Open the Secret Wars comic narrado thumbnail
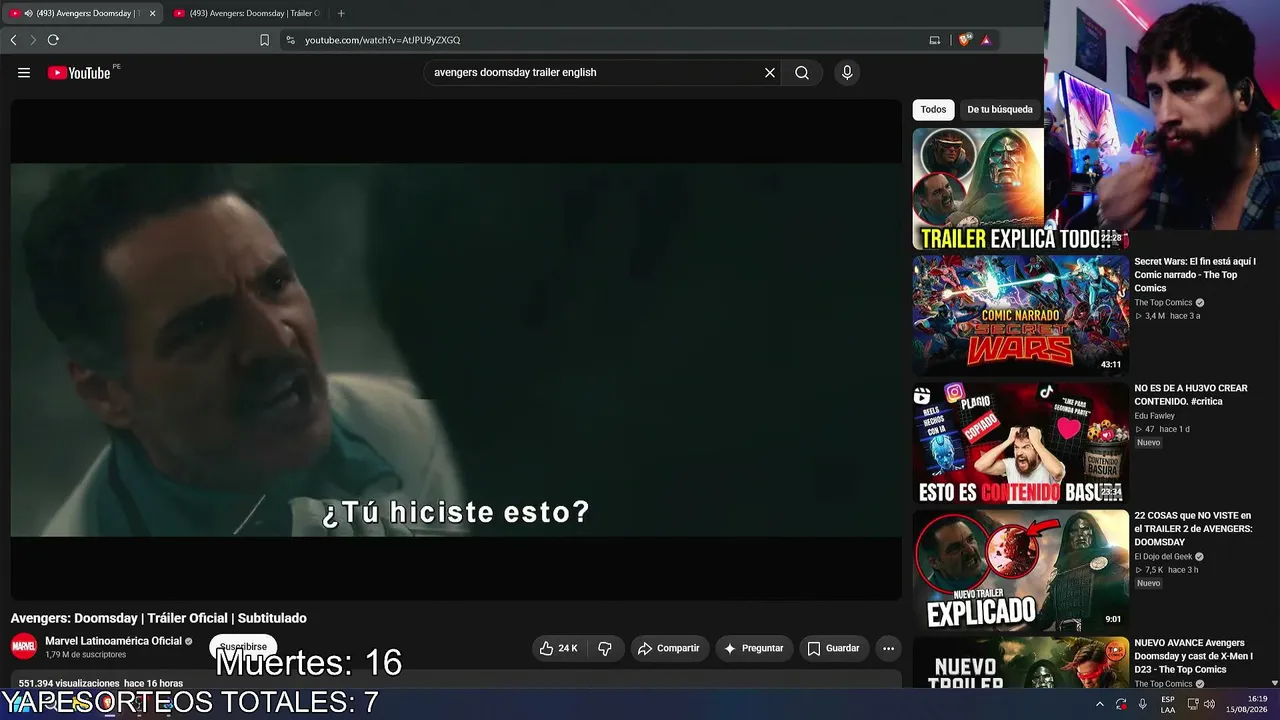Viewport: 1280px width, 720px height. tap(1020, 315)
